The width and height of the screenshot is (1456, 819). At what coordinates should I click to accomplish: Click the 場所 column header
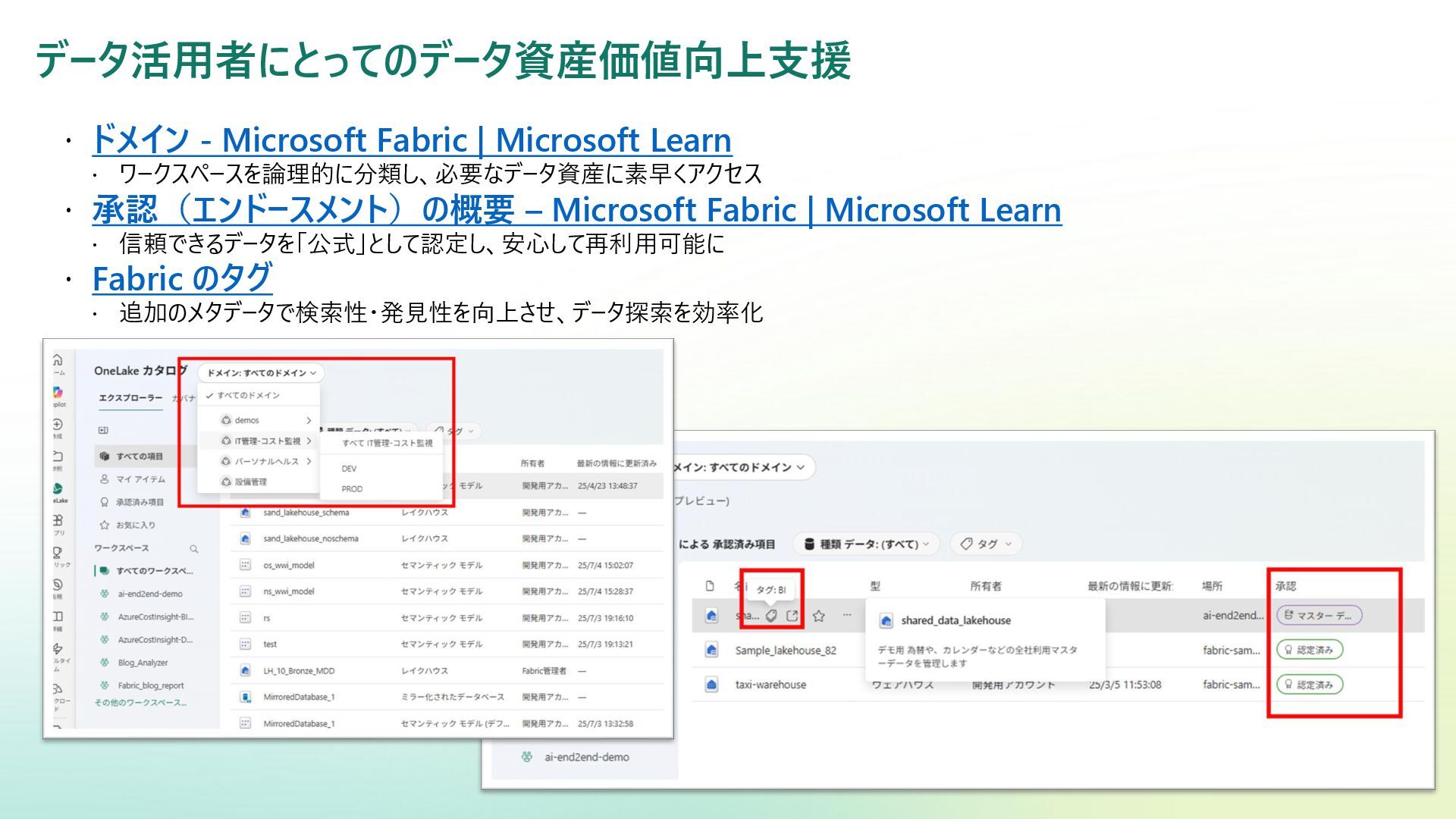[x=1212, y=586]
